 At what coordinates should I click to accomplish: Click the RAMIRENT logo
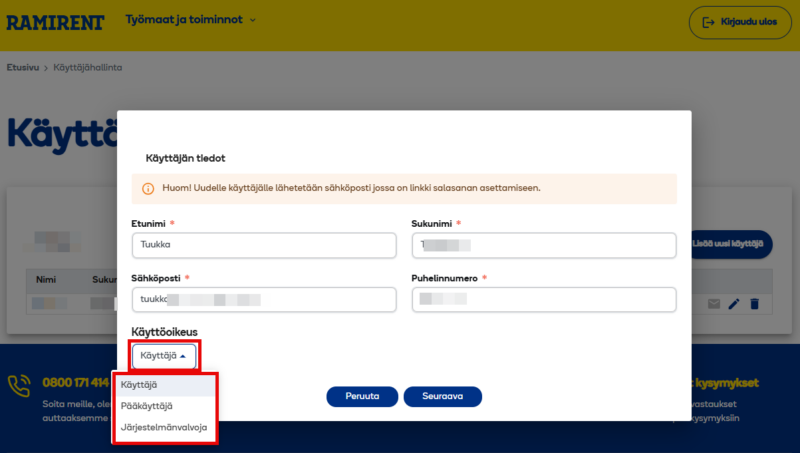point(54,22)
